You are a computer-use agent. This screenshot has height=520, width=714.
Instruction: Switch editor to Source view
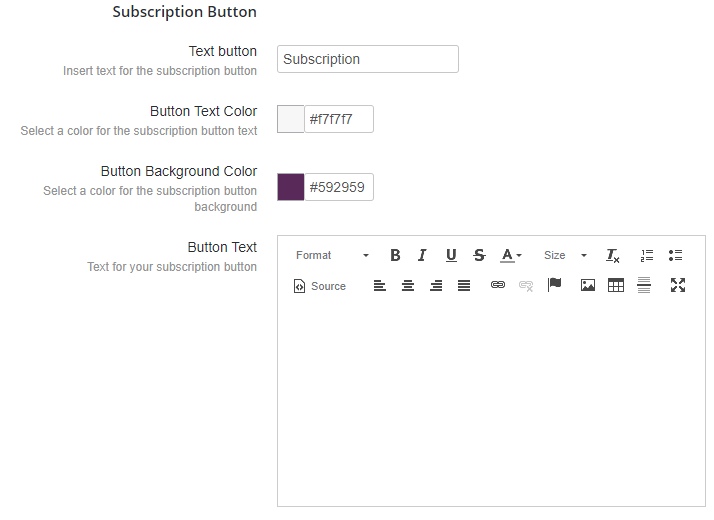(320, 286)
